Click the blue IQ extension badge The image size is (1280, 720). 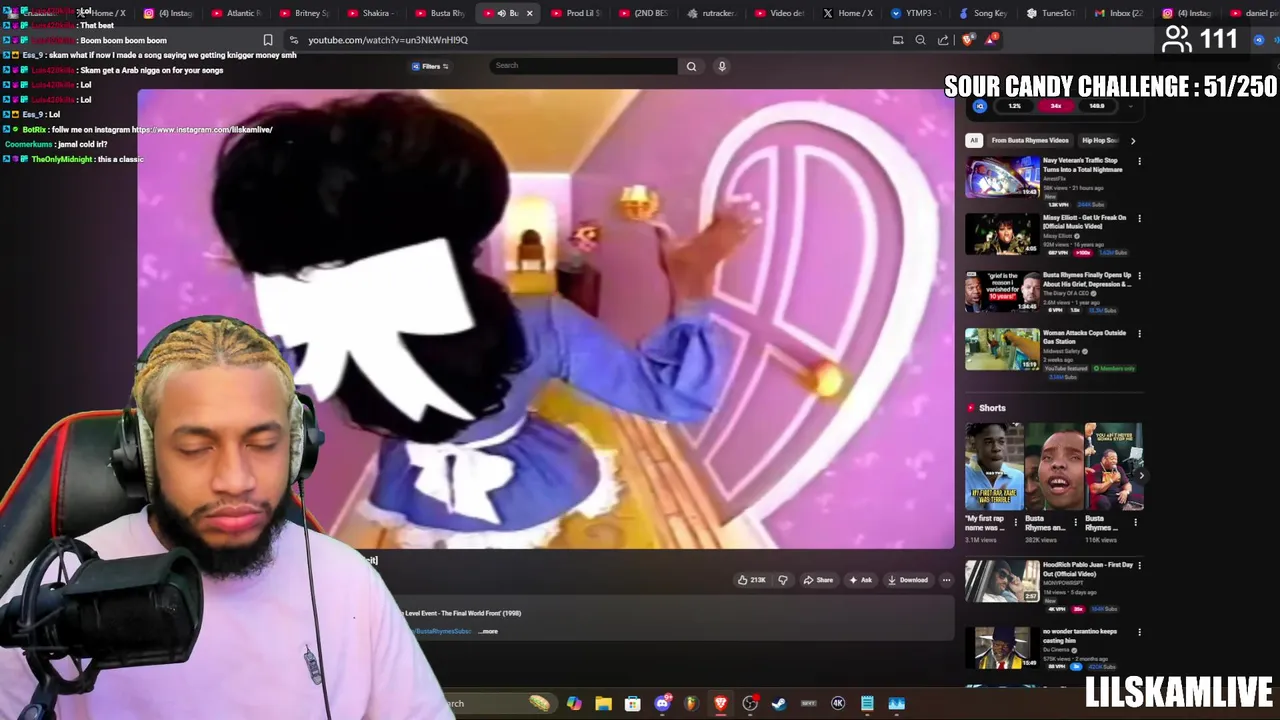(x=980, y=106)
